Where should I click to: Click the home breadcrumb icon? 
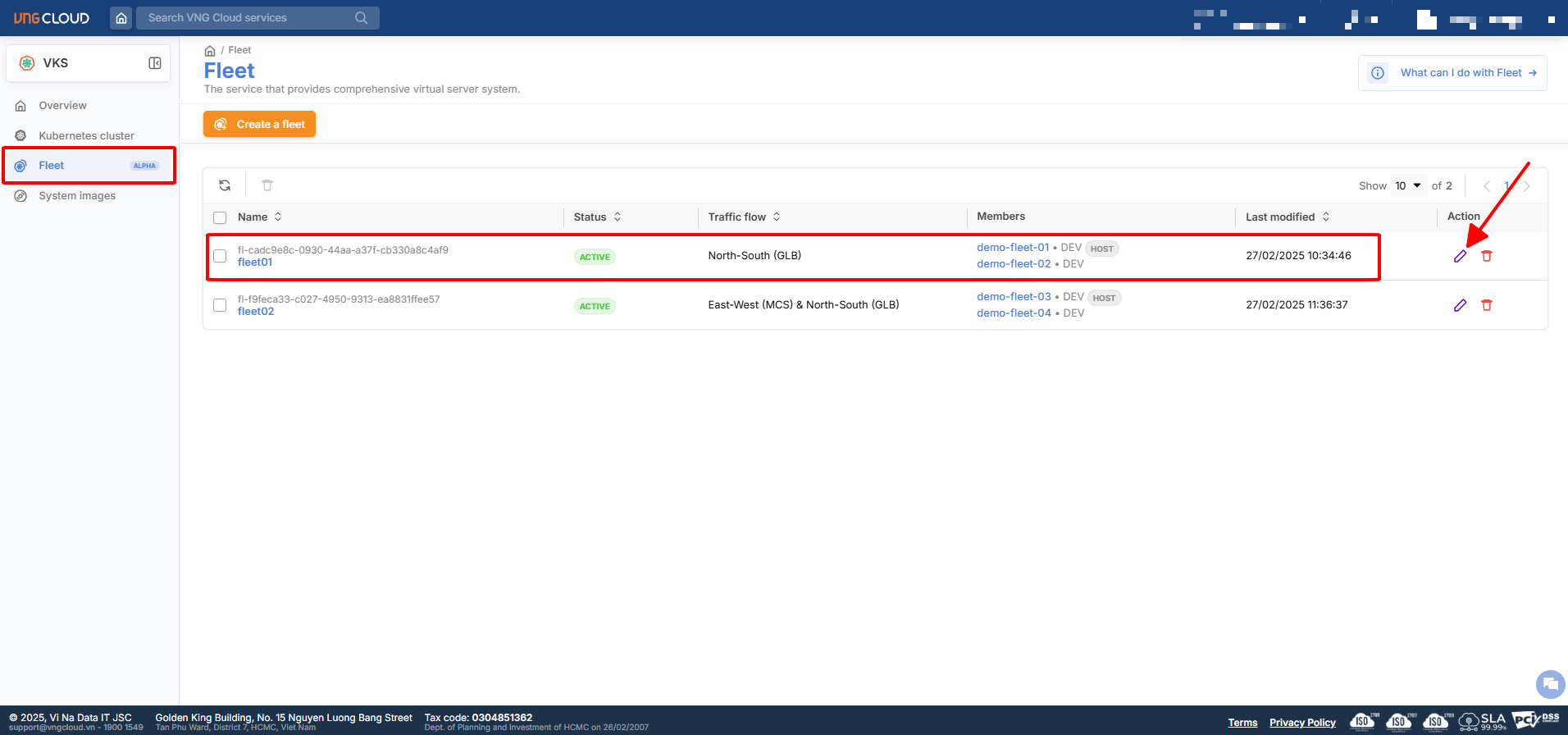(210, 51)
